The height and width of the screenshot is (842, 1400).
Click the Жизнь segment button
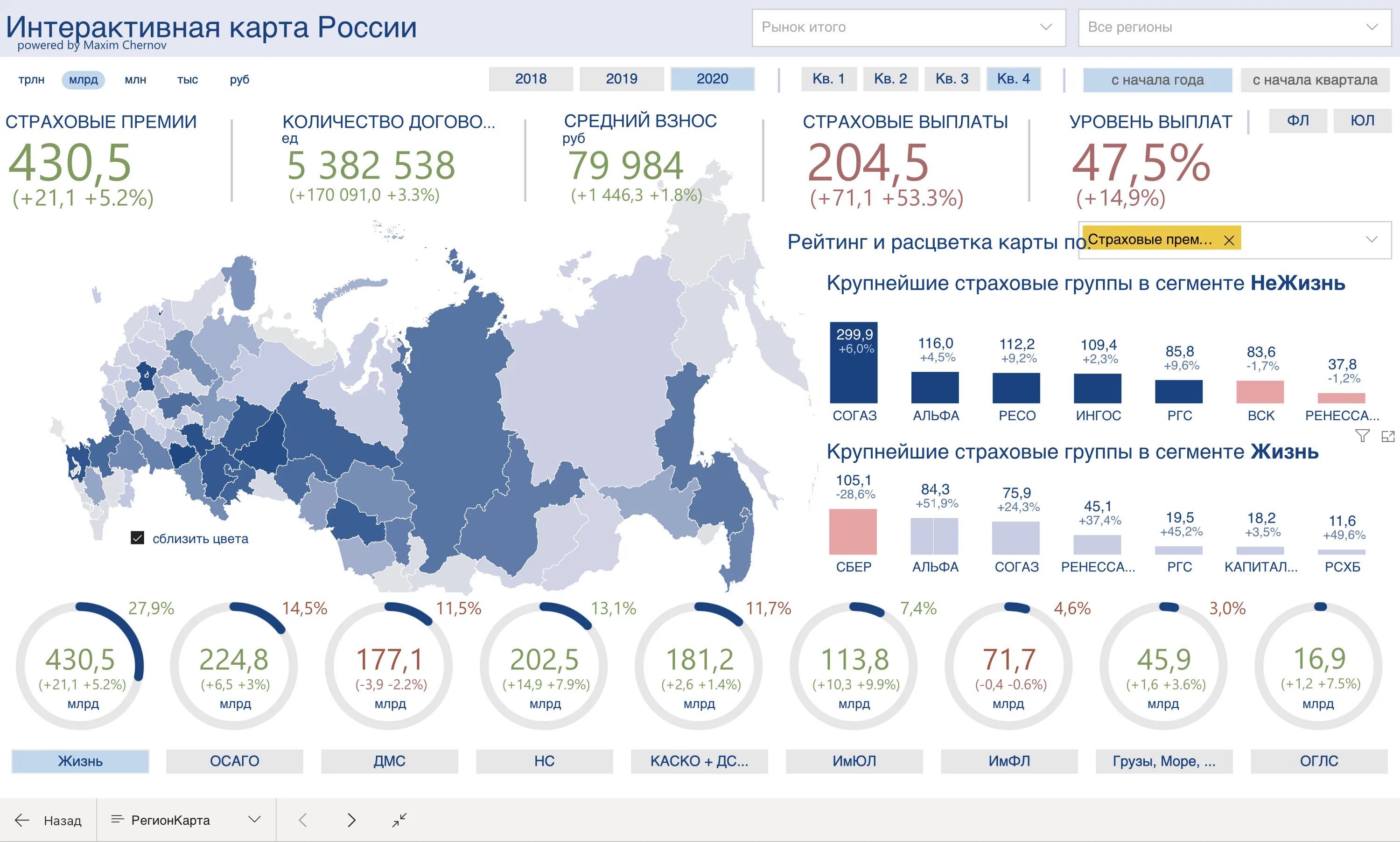(x=80, y=761)
